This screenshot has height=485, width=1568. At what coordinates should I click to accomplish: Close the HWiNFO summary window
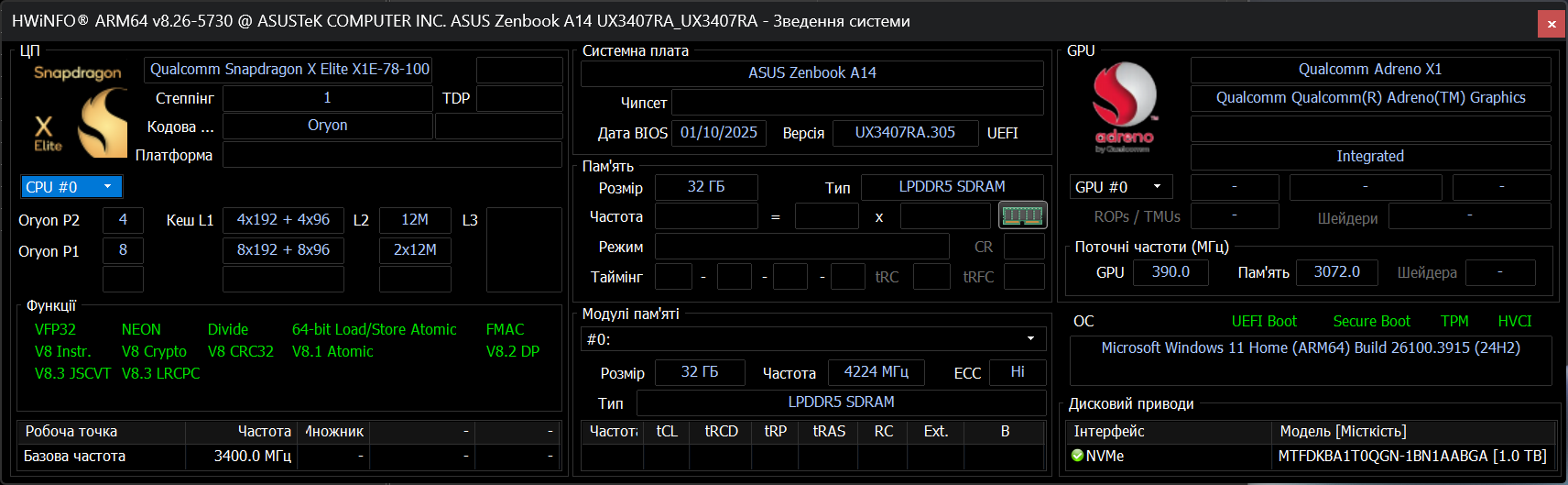pyautogui.click(x=1551, y=24)
